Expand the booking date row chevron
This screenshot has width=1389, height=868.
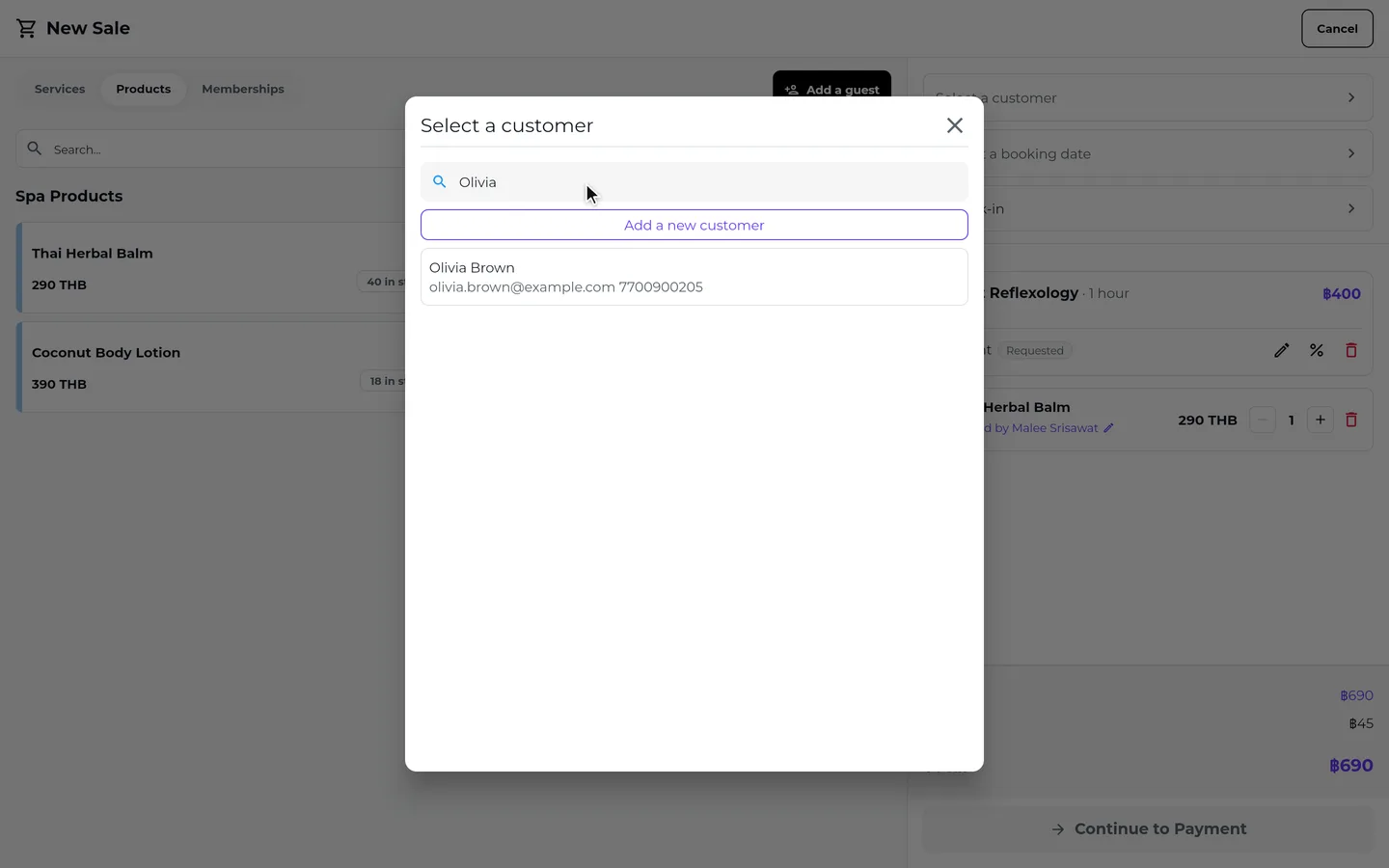click(x=1351, y=153)
